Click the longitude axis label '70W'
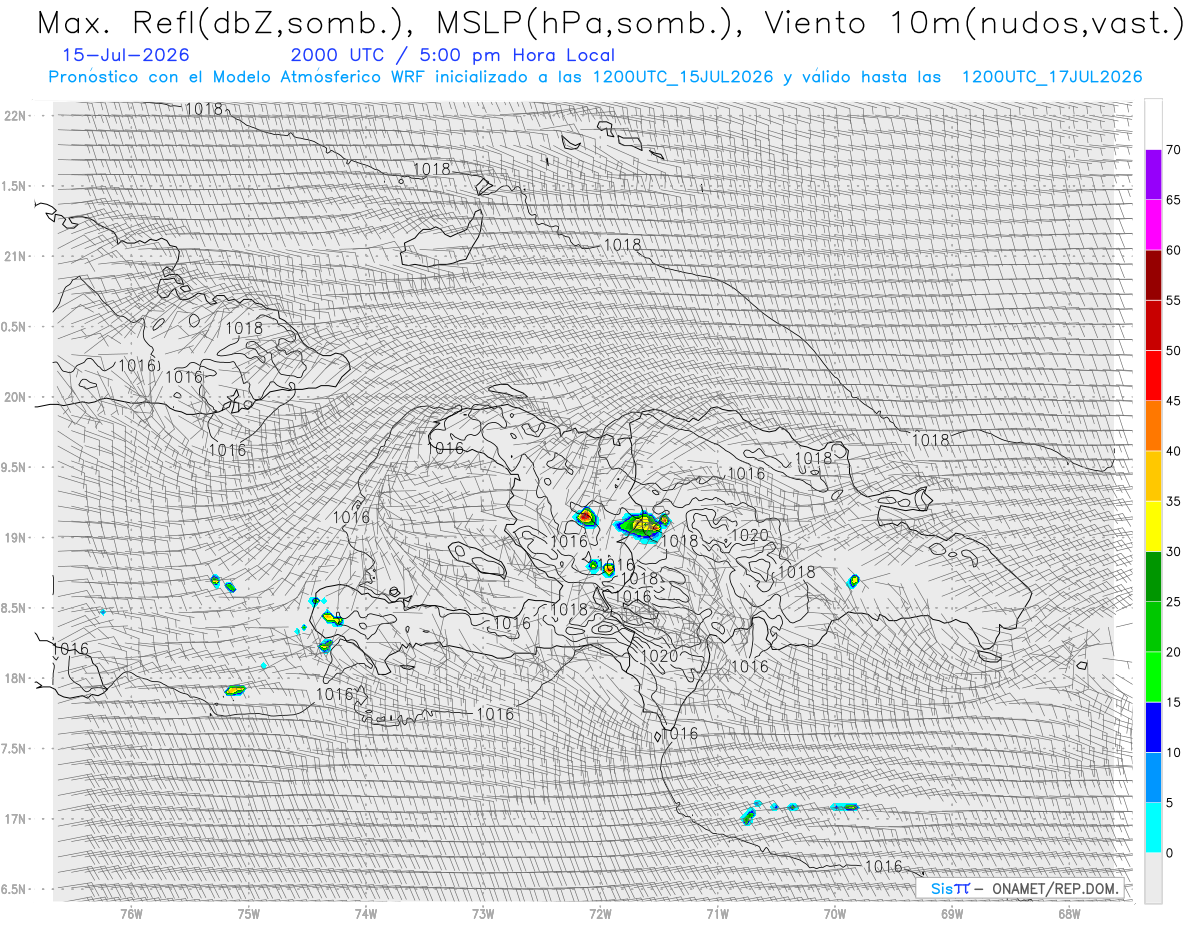Viewport: 1200px width, 927px height. click(x=835, y=914)
